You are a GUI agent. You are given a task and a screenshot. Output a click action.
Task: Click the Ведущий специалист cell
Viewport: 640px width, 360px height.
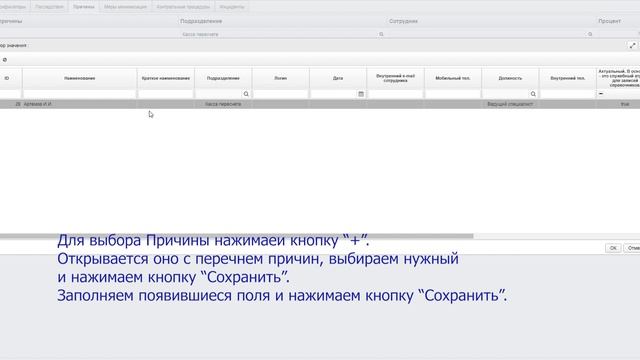tap(510, 104)
